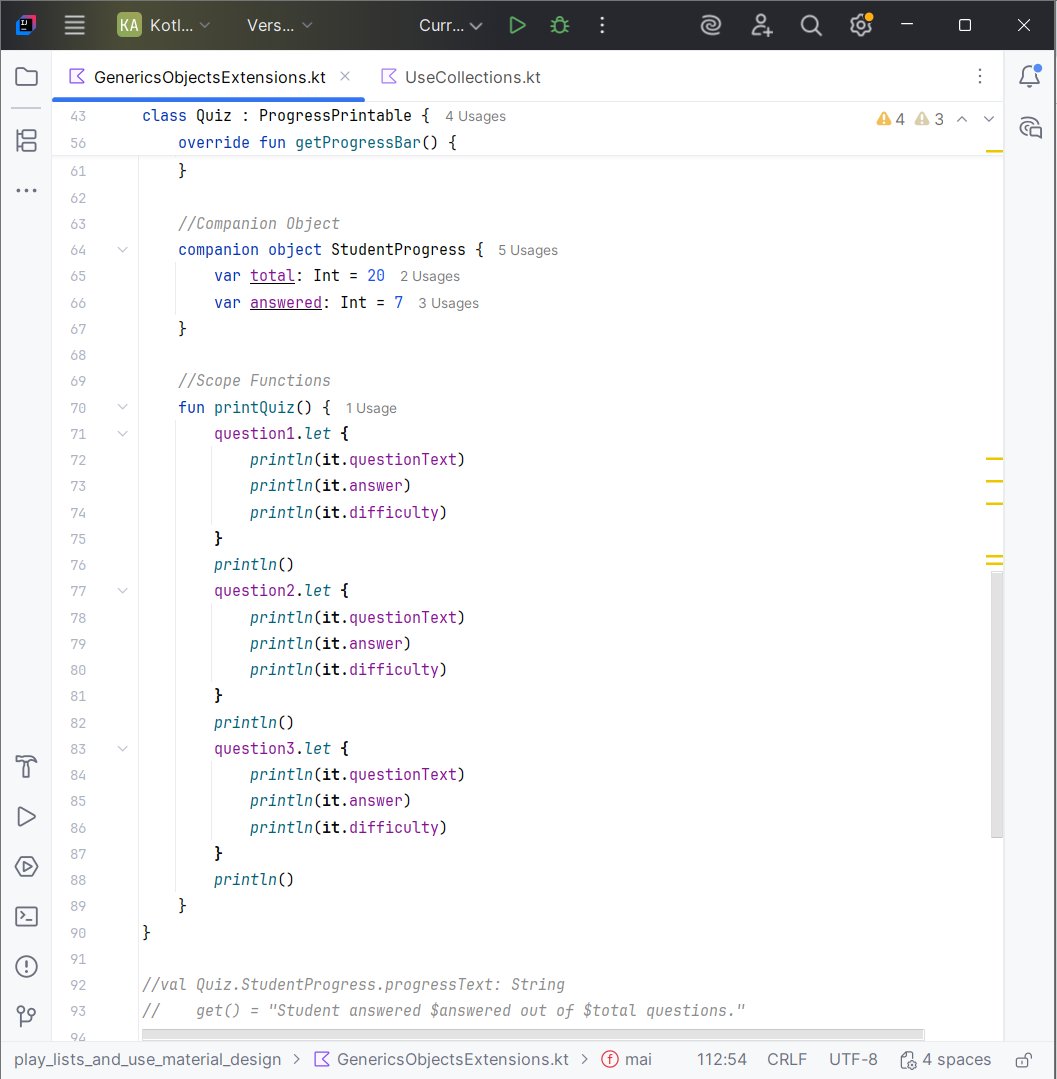The width and height of the screenshot is (1057, 1079).
Task: Open the Structure tool window
Action: pos(26,140)
